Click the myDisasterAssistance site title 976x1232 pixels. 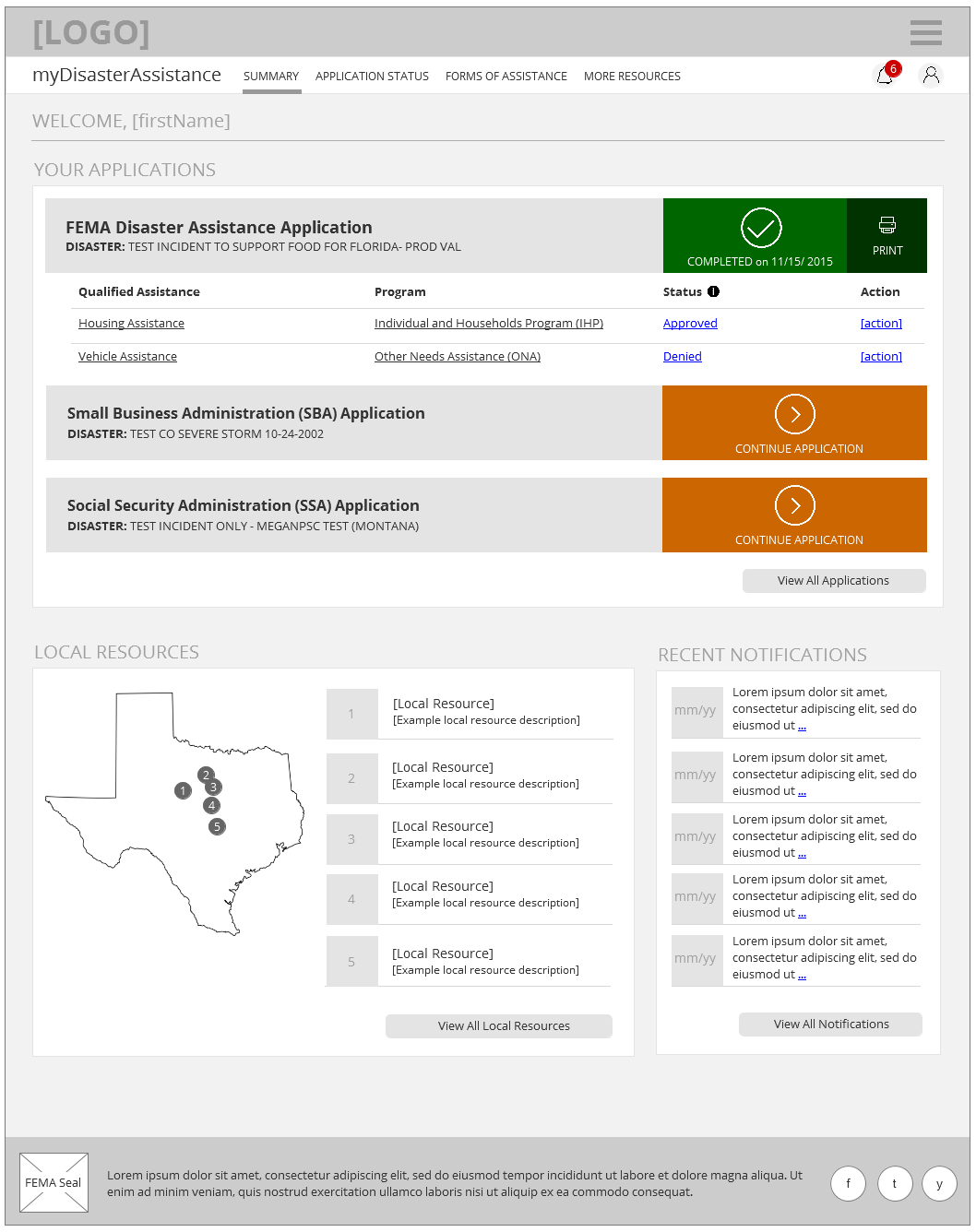point(126,76)
